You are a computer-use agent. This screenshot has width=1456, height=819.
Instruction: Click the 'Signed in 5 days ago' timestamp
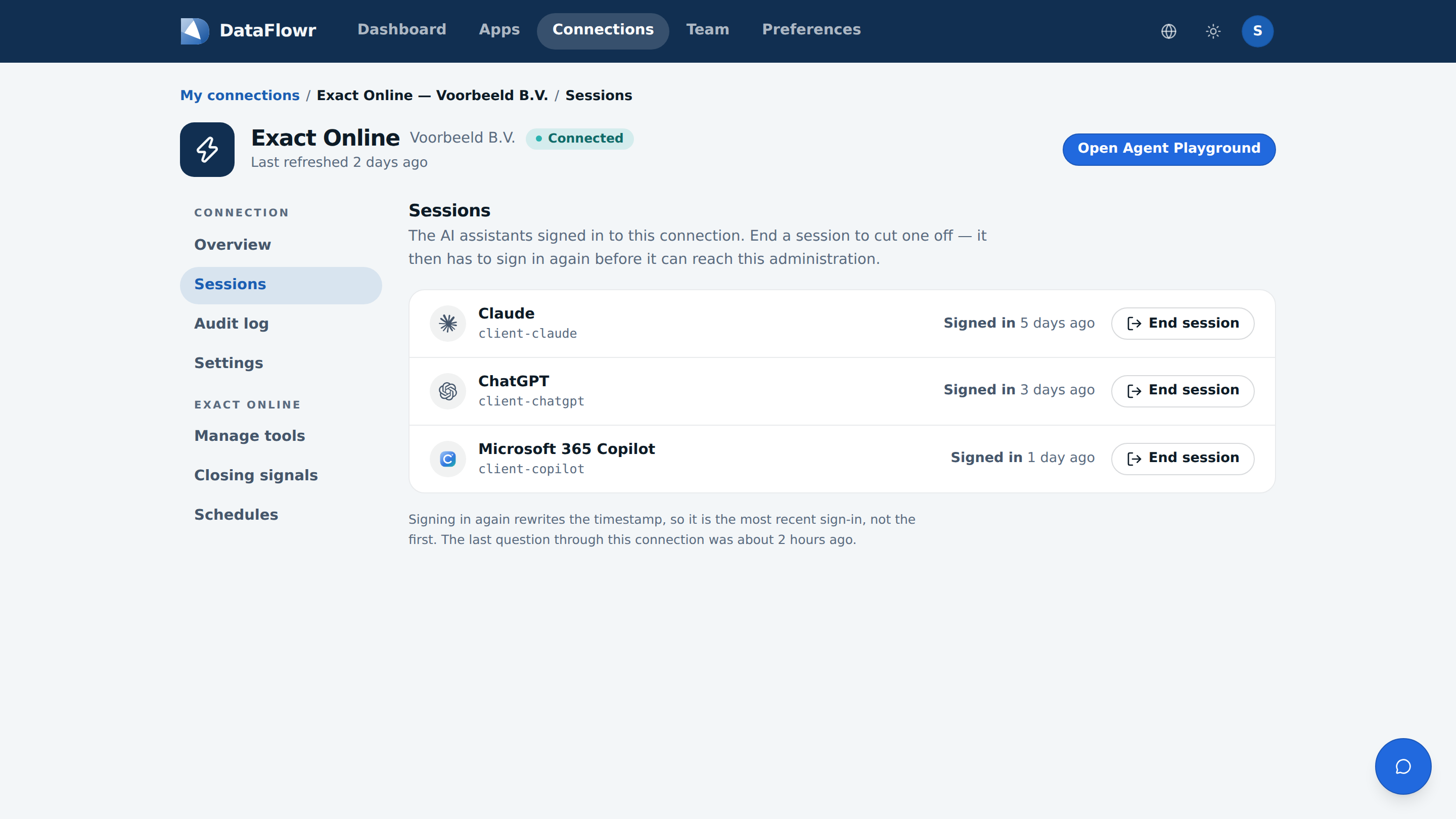pos(1019,324)
